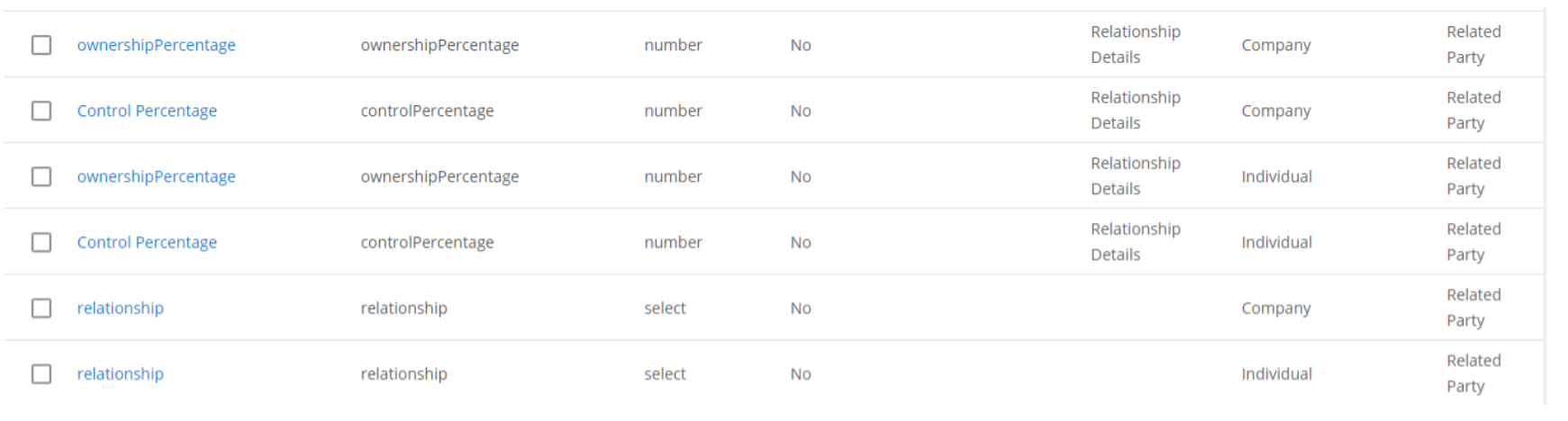Click the No cell in Individual ownershipPercentage row
This screenshot has height=421, width=1568.
pyautogui.click(x=801, y=176)
